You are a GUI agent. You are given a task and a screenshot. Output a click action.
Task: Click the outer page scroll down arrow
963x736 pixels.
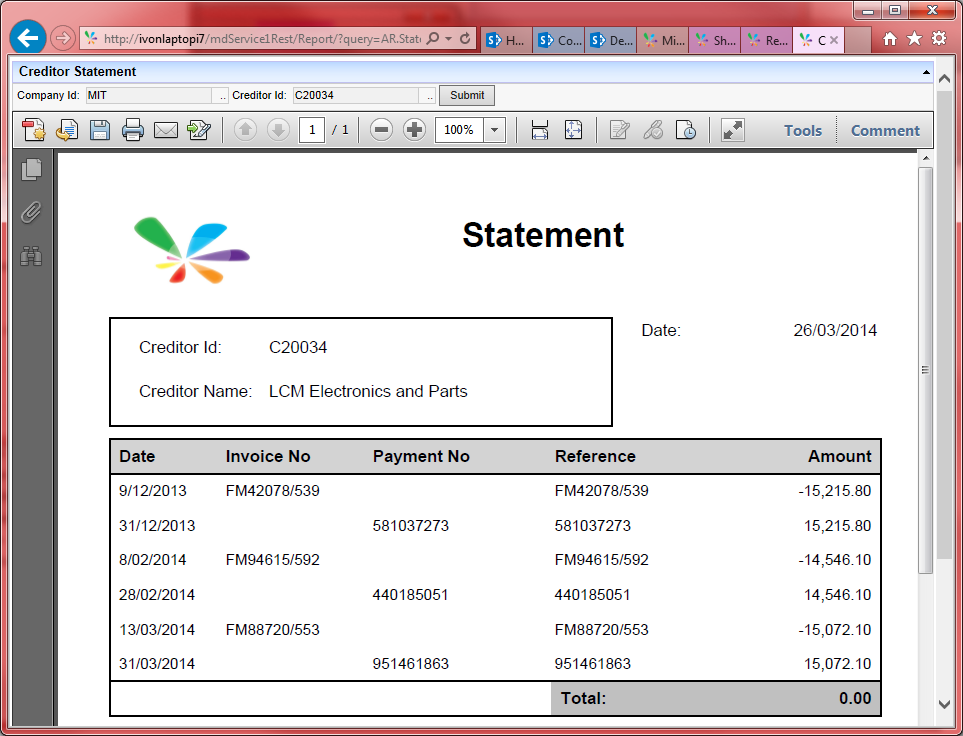[945, 704]
